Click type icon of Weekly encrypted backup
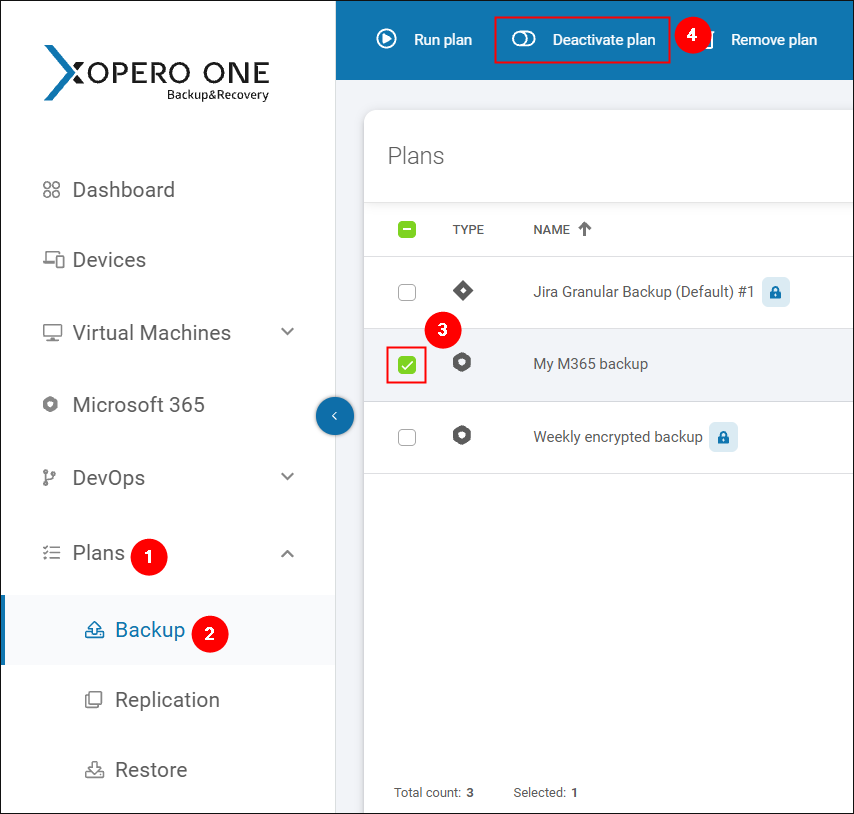854x814 pixels. [462, 436]
